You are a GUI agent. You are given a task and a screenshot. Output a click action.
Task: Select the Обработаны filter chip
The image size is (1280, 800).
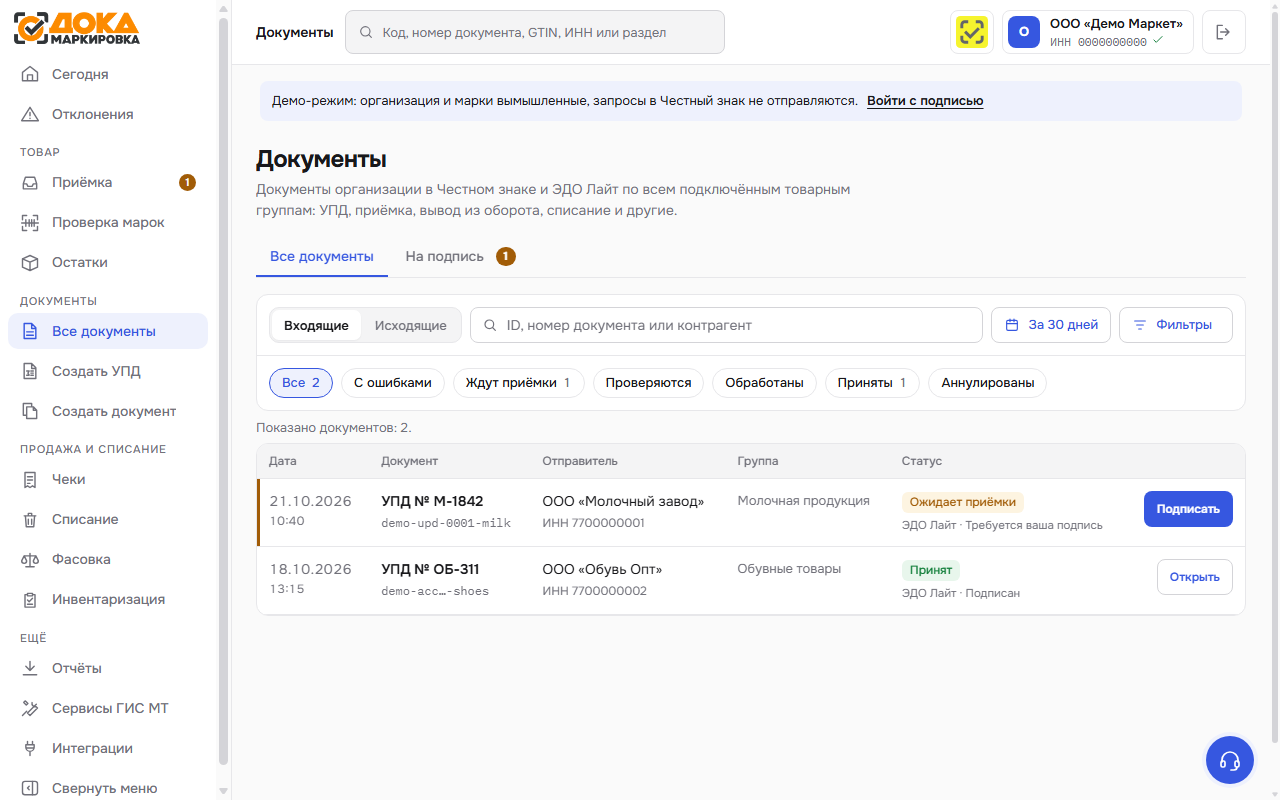[764, 382]
